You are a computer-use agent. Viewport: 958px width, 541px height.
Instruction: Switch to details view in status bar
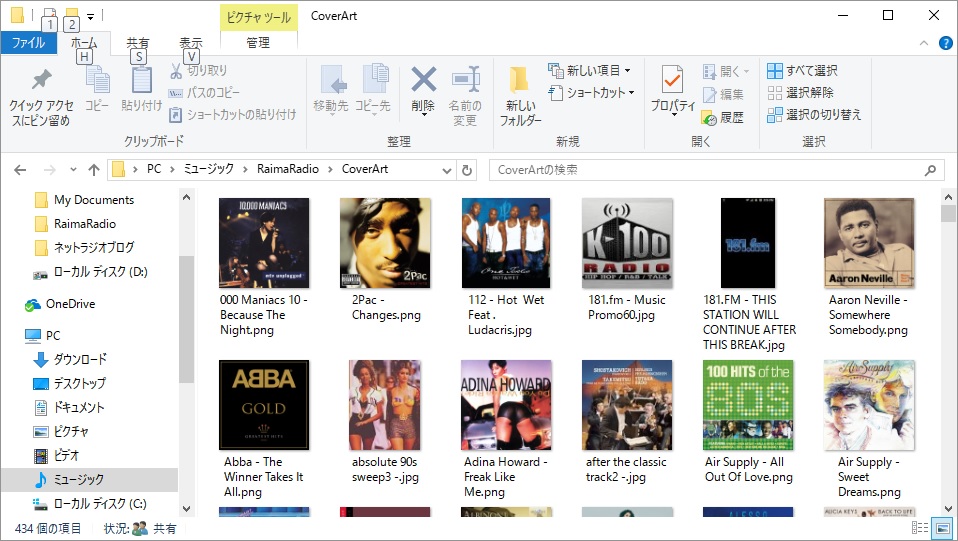tap(920, 528)
